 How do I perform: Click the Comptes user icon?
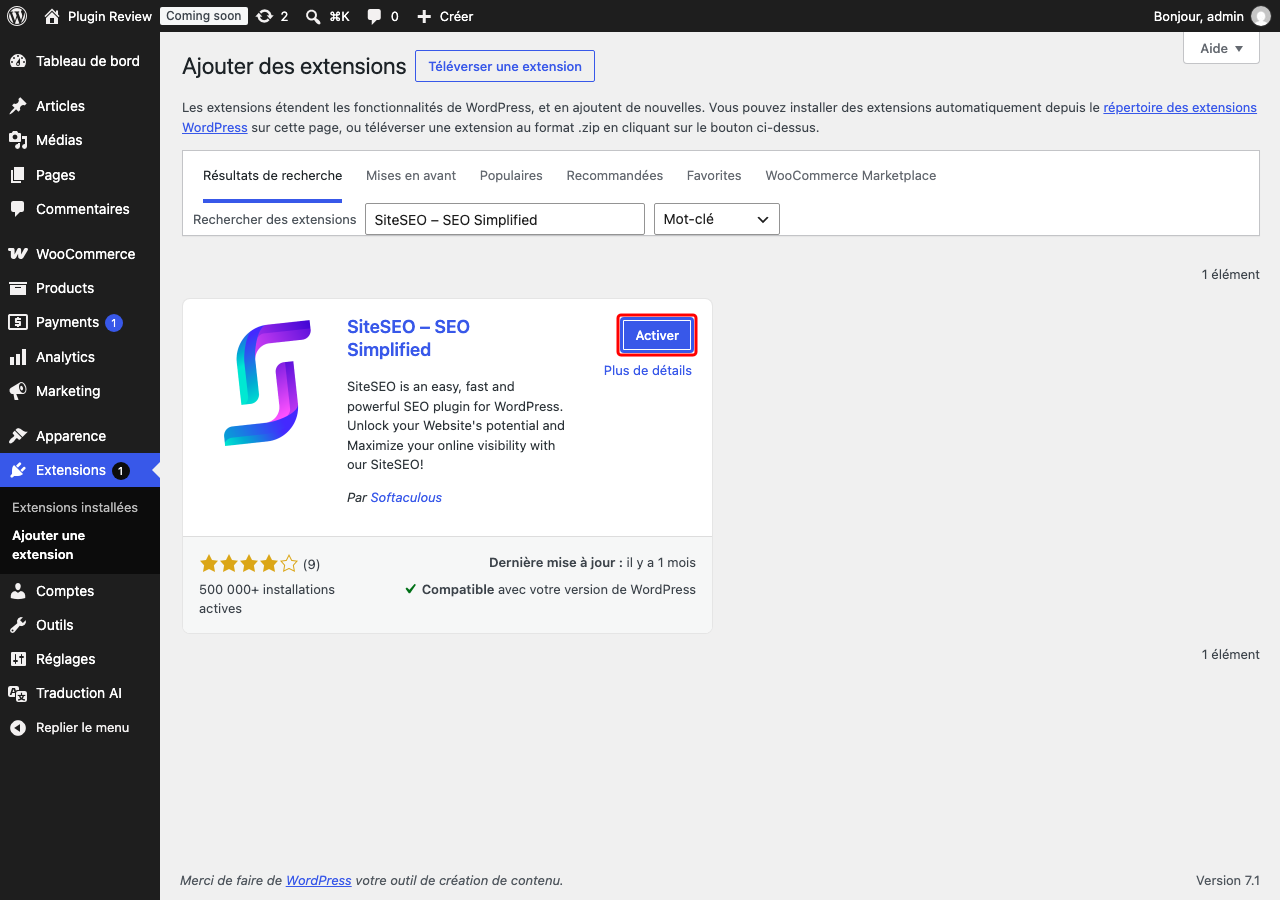18,591
